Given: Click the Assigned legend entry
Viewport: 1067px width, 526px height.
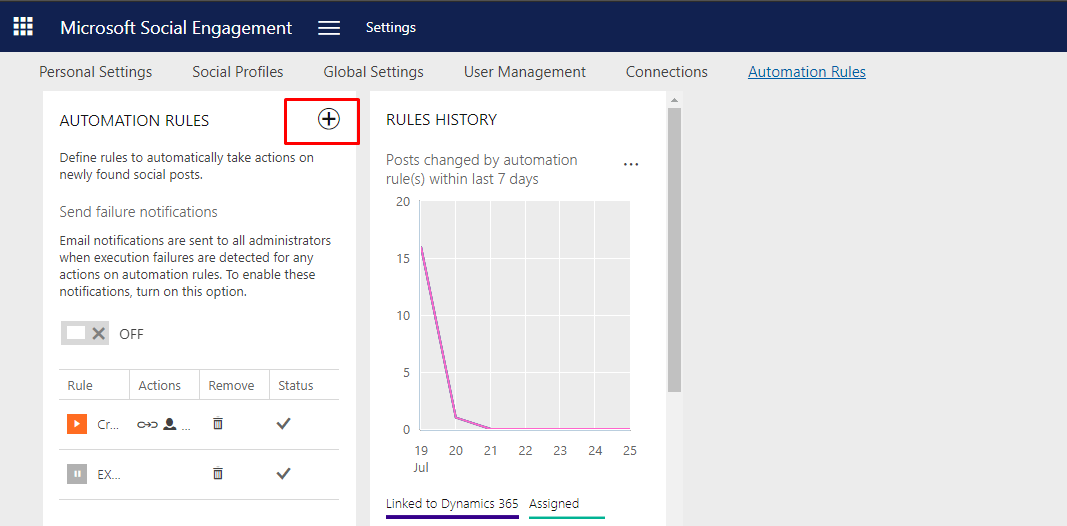Looking at the screenshot, I should pos(554,504).
